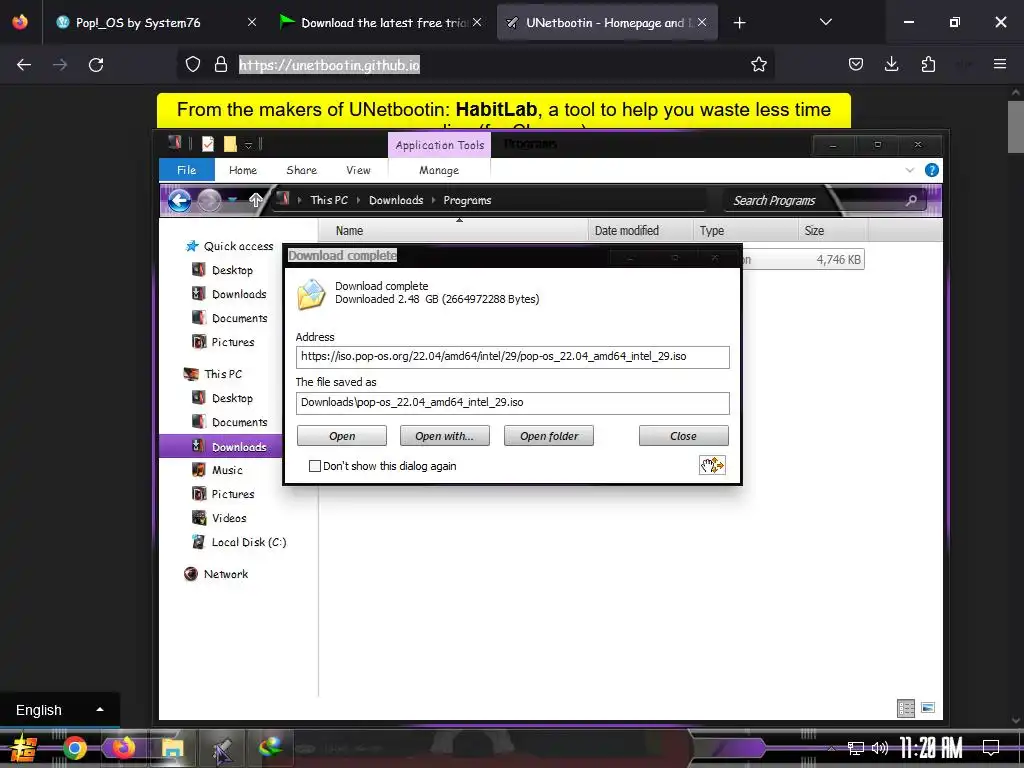Open the Share ribbon tab
Screen dimensions: 1024x768
pyautogui.click(x=302, y=170)
